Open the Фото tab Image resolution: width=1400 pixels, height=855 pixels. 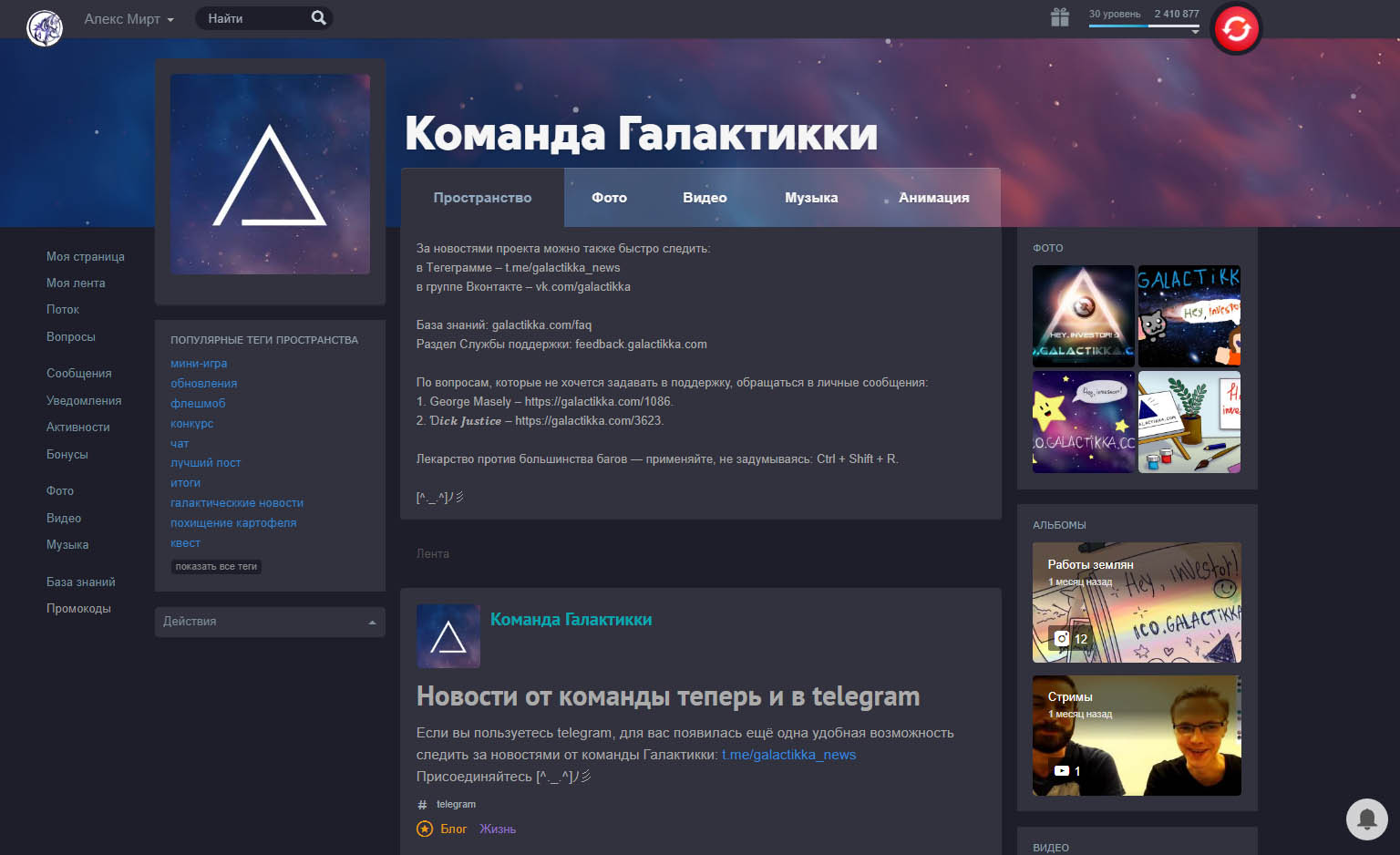coord(609,198)
